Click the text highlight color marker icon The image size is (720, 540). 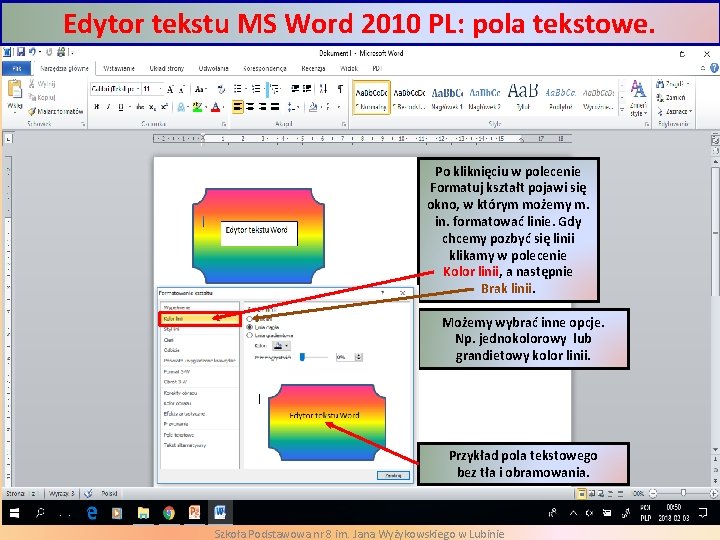[197, 107]
